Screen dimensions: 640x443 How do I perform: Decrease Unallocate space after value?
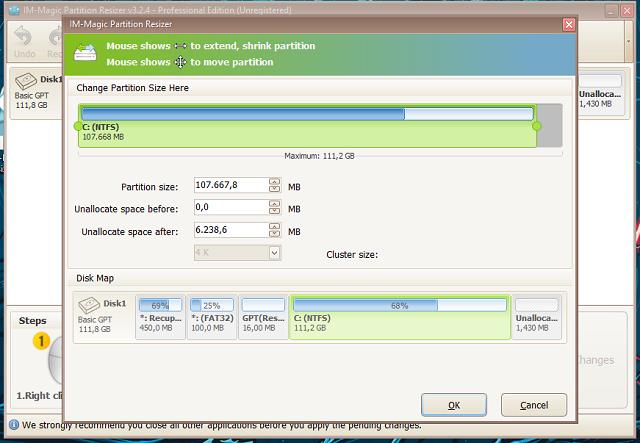(x=275, y=234)
